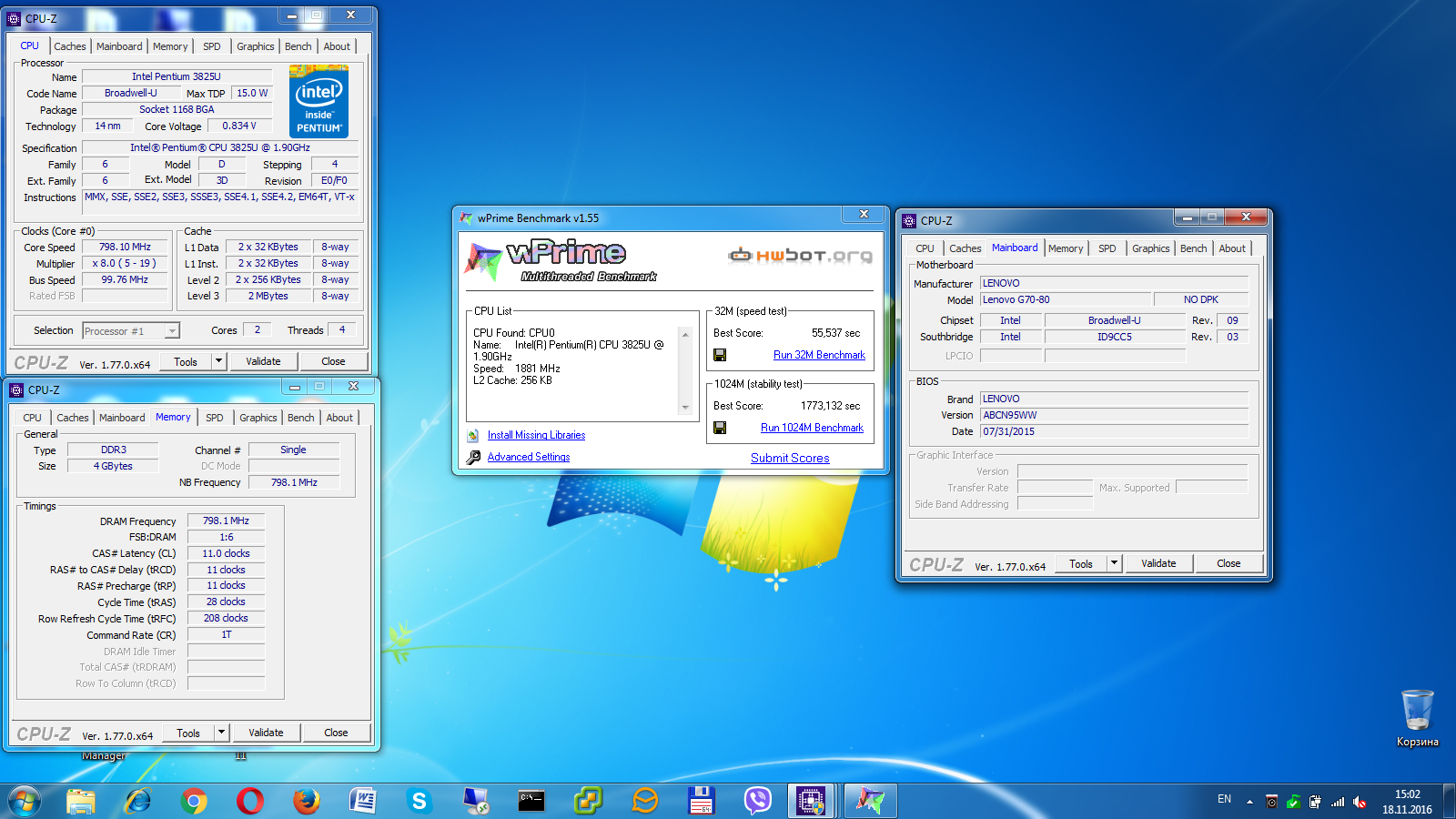The width and height of the screenshot is (1456, 819).
Task: Open Skype from the taskbar
Action: [420, 801]
